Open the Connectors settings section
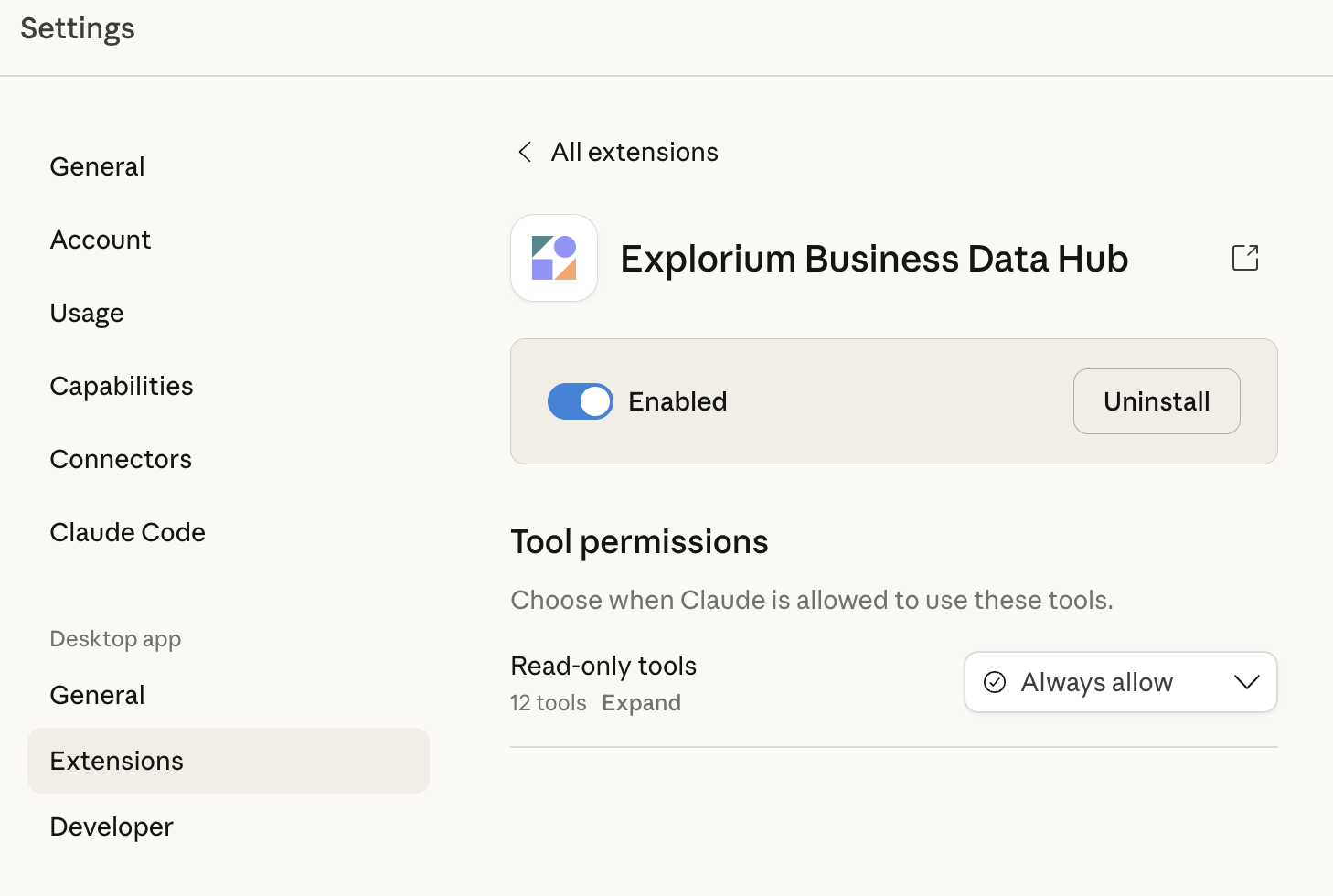1333x896 pixels. pos(121,459)
